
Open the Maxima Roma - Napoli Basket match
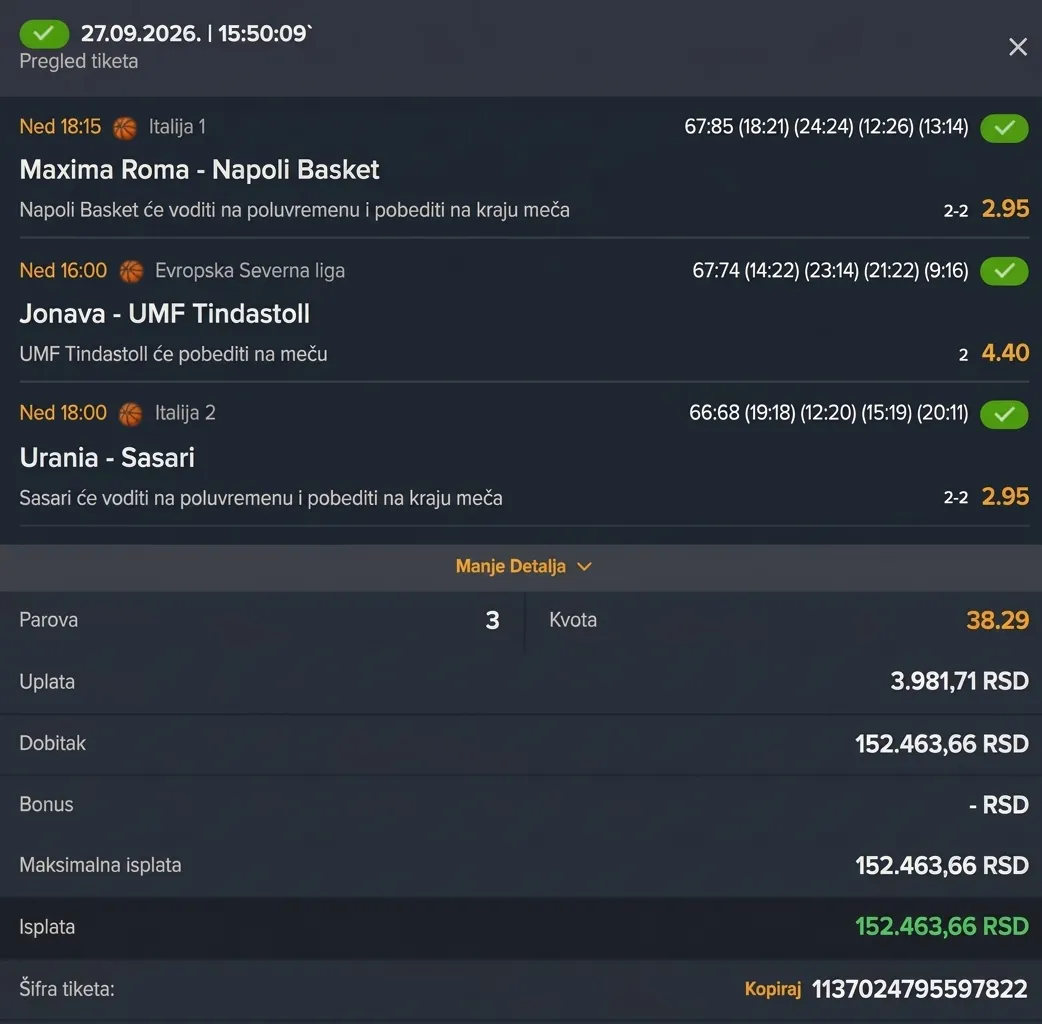(x=199, y=169)
